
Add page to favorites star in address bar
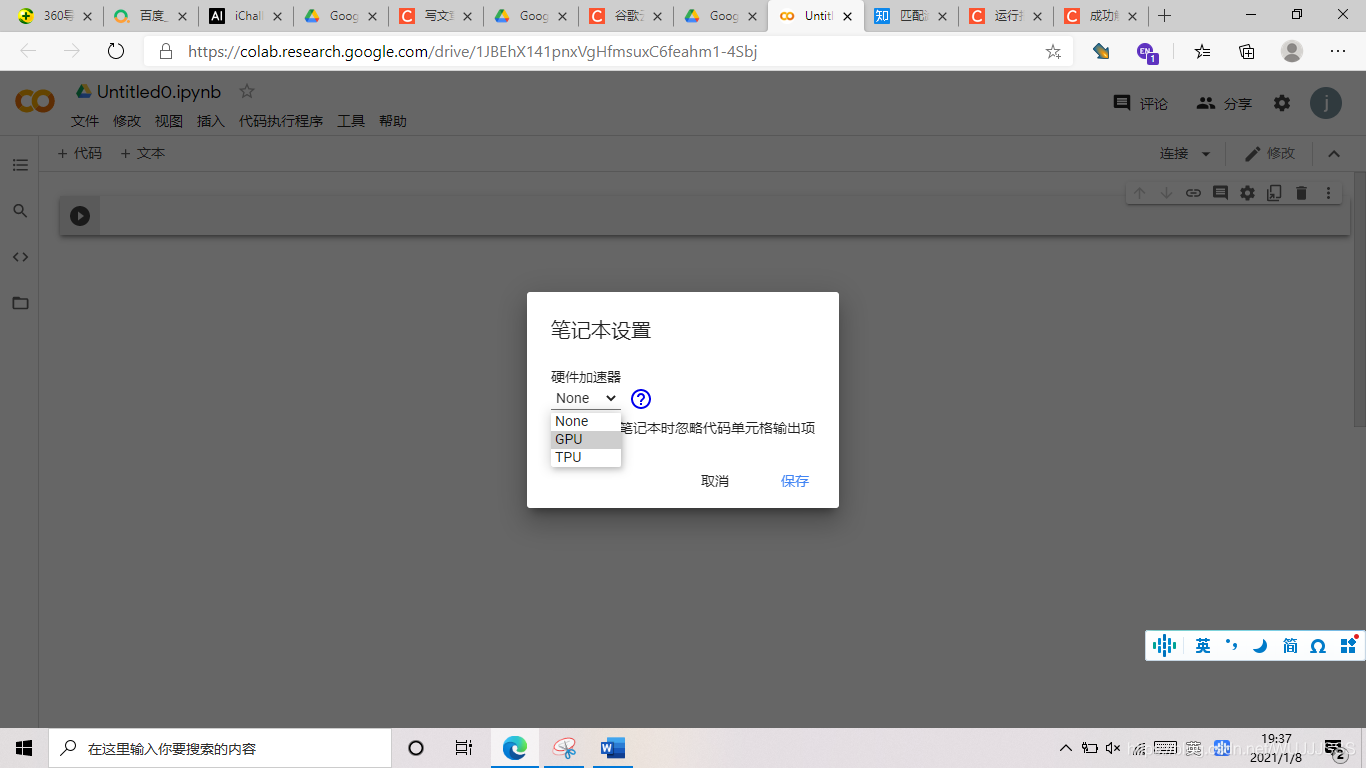(1053, 51)
